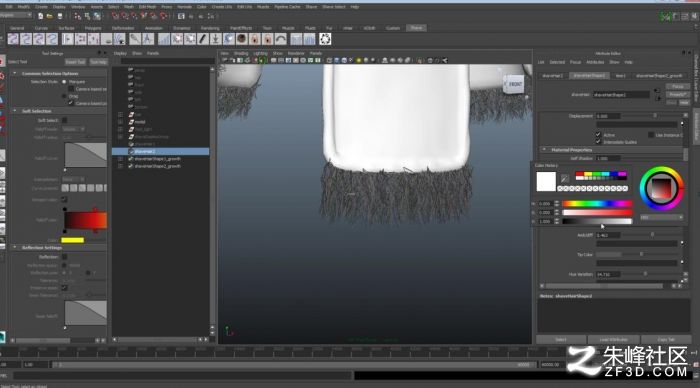Viewport: 700px width, 388px height.
Task: Toggle the Reflection checkbox in Reflection Settings
Action: [x=64, y=257]
